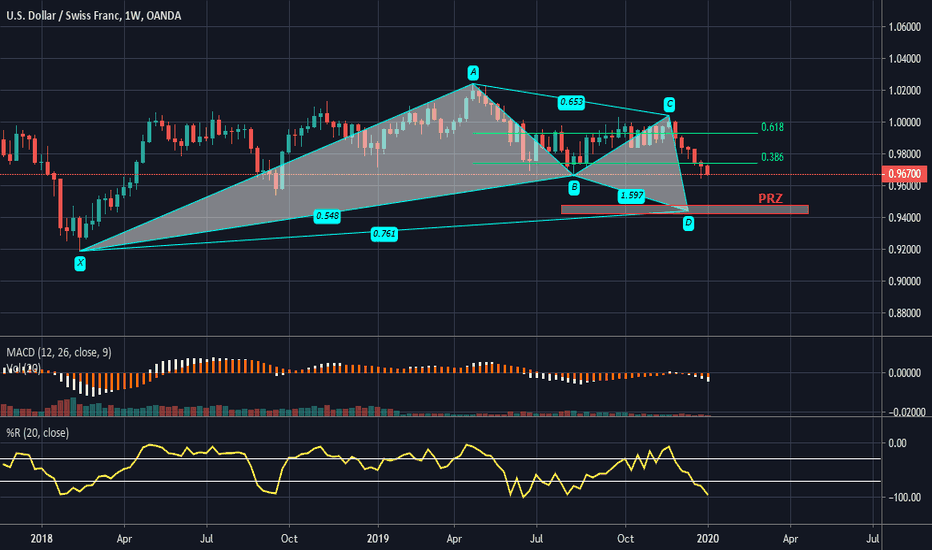The height and width of the screenshot is (550, 932).
Task: Select the 0.386 Fibonacci level label
Action: tap(771, 158)
